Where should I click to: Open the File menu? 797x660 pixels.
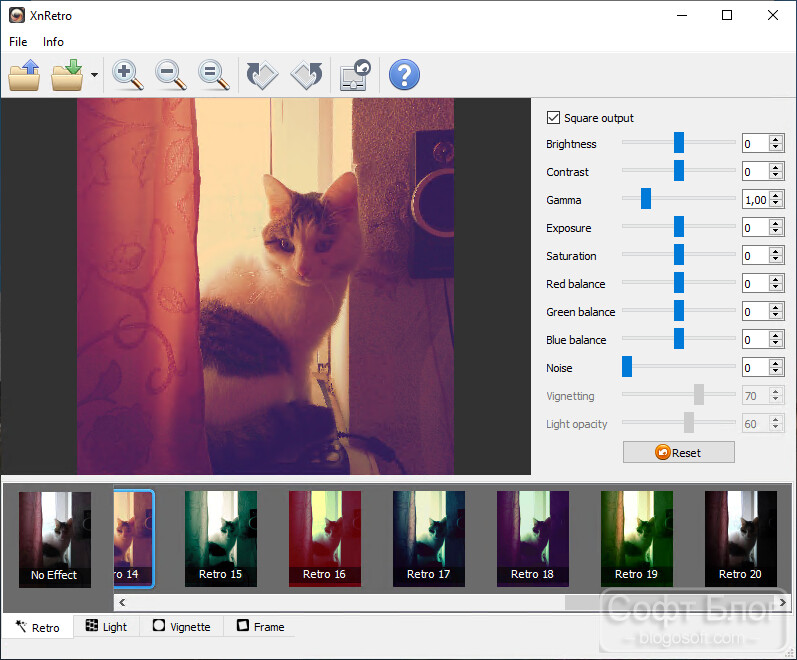[x=18, y=42]
